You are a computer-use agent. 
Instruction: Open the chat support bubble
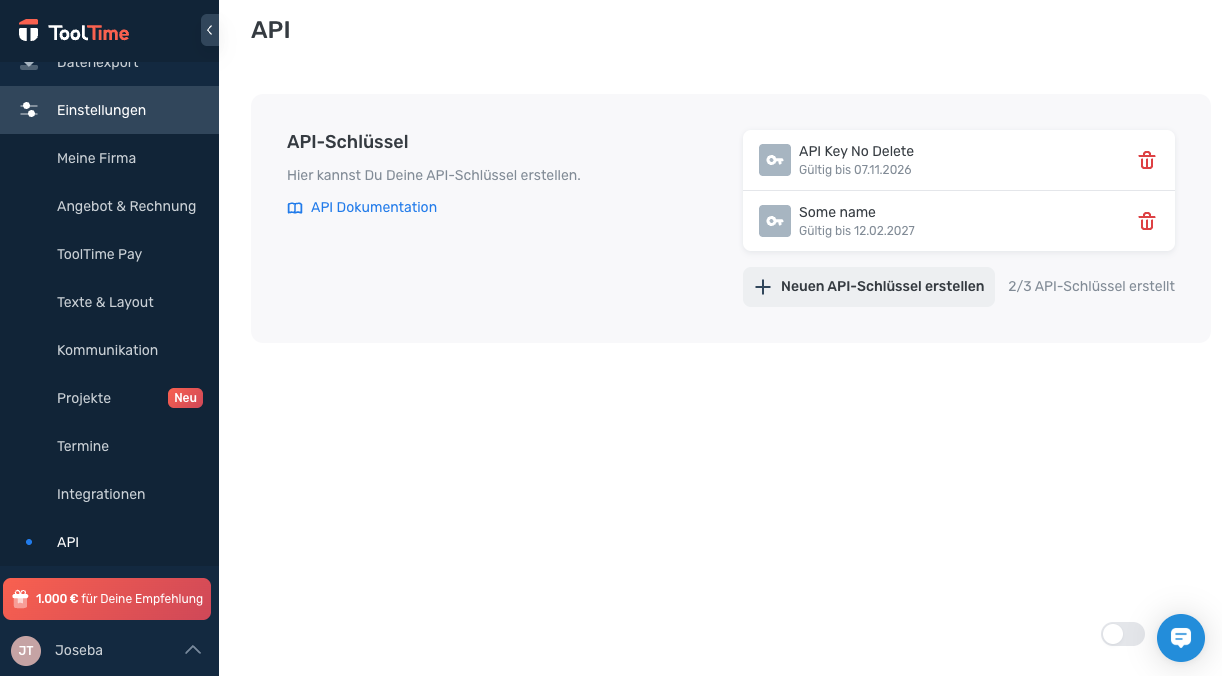point(1181,638)
